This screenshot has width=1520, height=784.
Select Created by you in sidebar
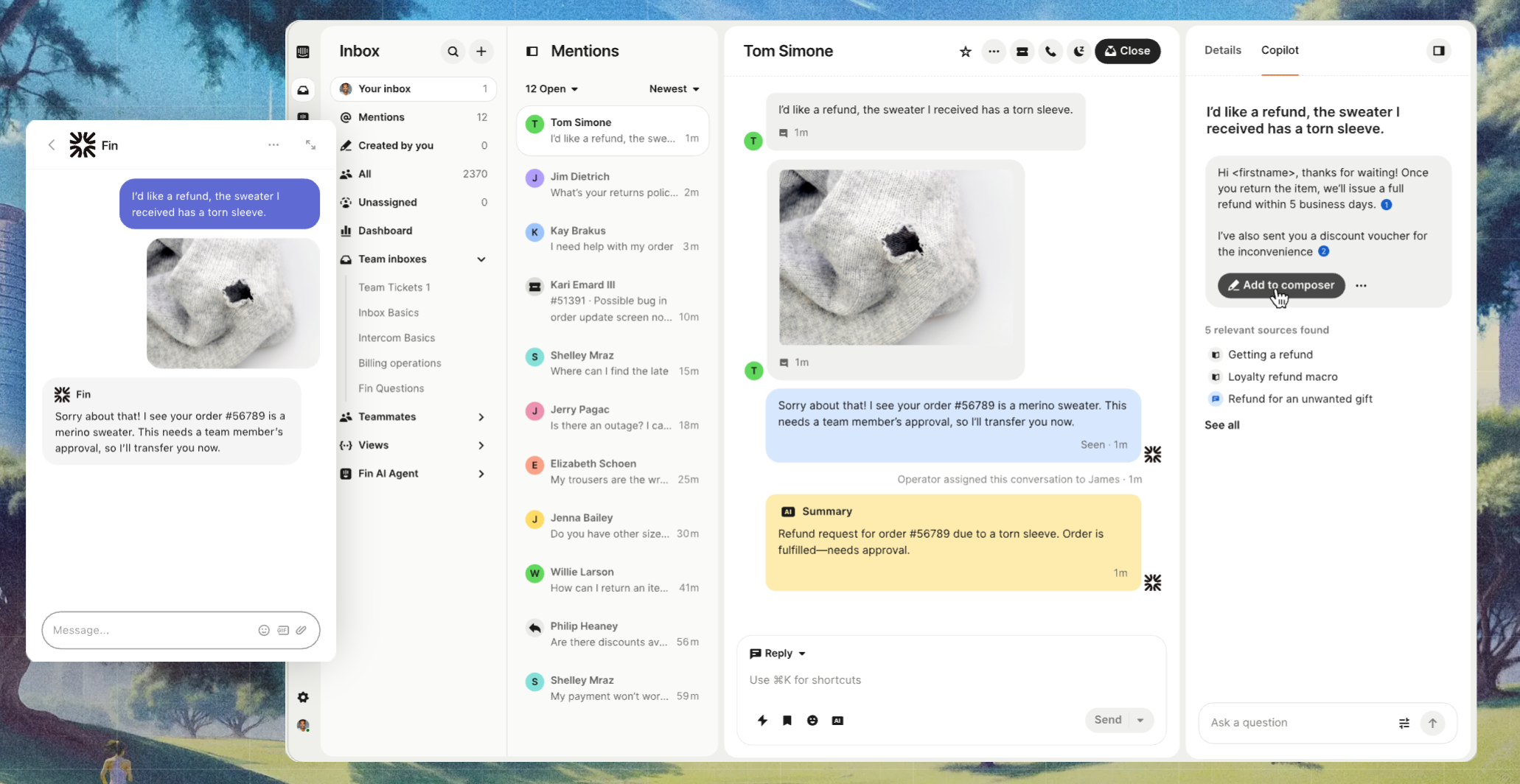click(x=414, y=146)
